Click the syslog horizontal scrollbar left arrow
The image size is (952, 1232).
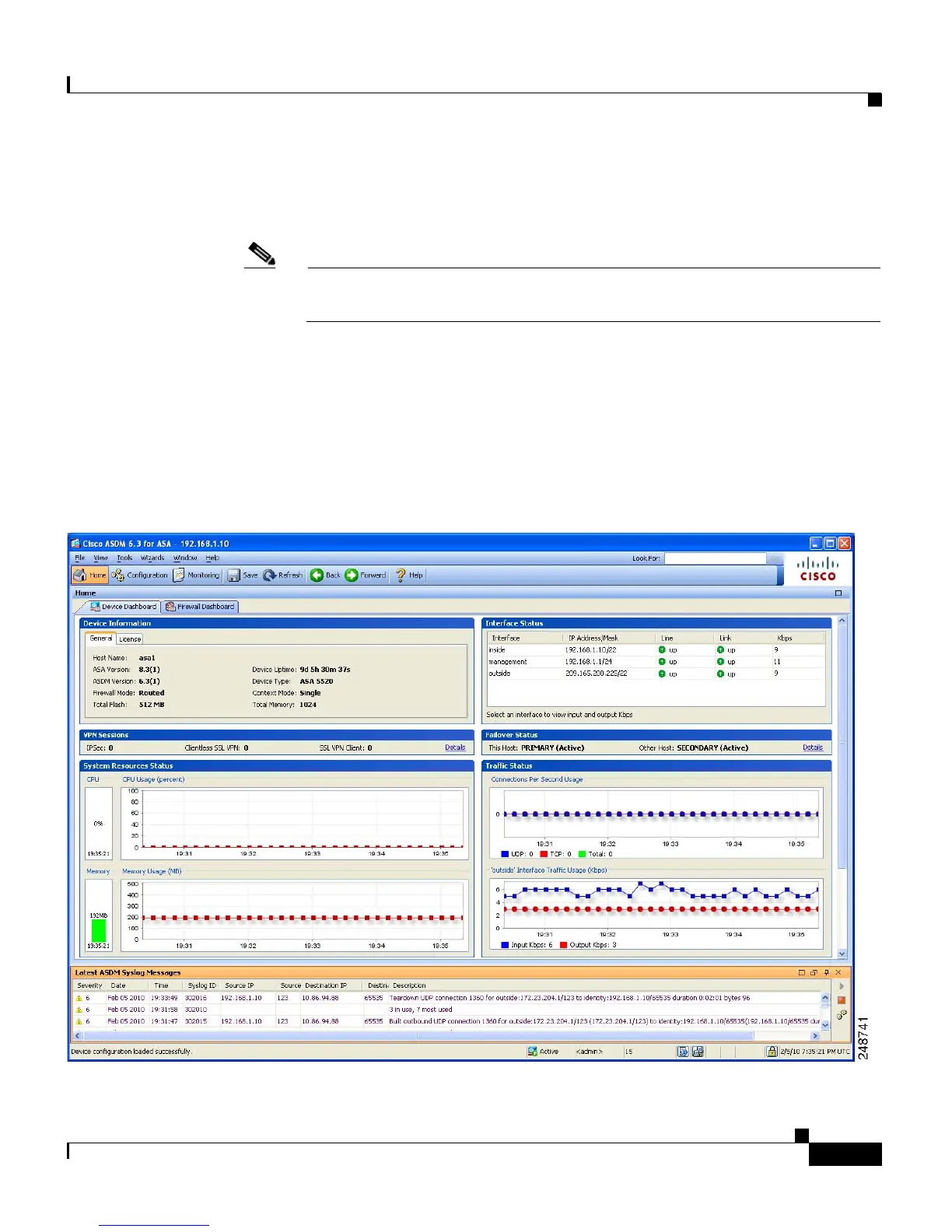click(78, 1036)
